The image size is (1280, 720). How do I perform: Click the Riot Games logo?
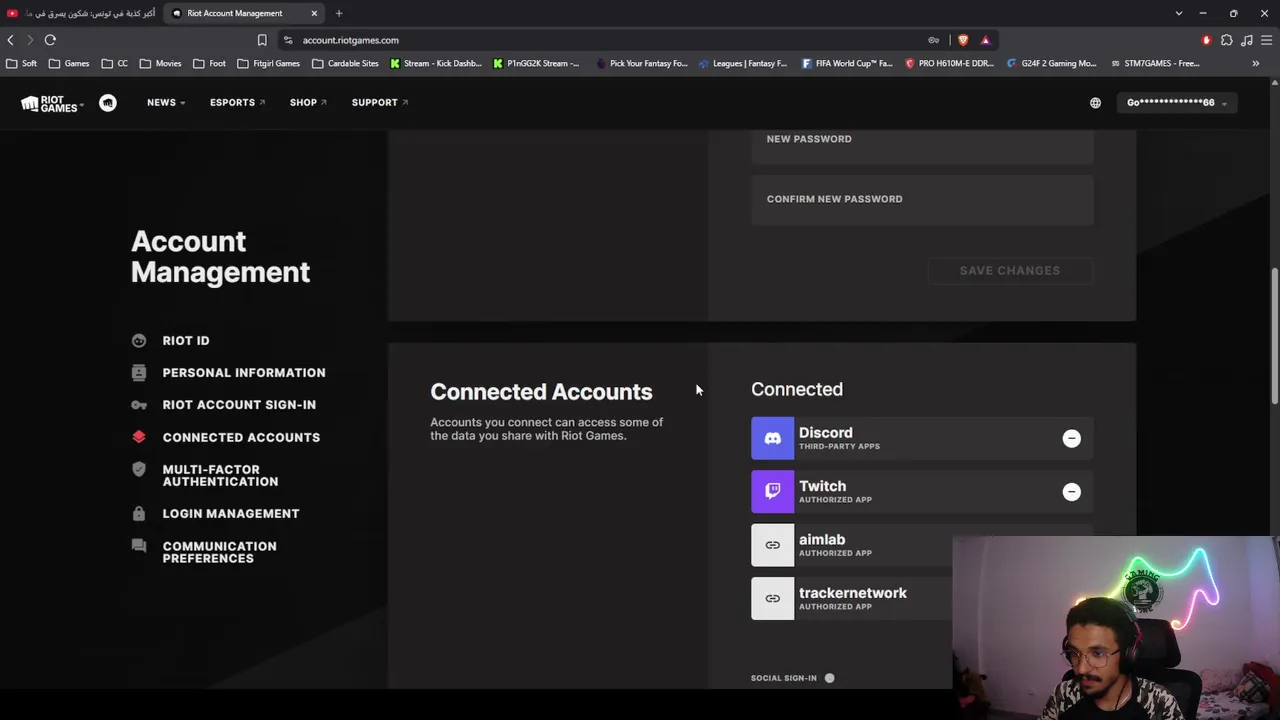(50, 103)
